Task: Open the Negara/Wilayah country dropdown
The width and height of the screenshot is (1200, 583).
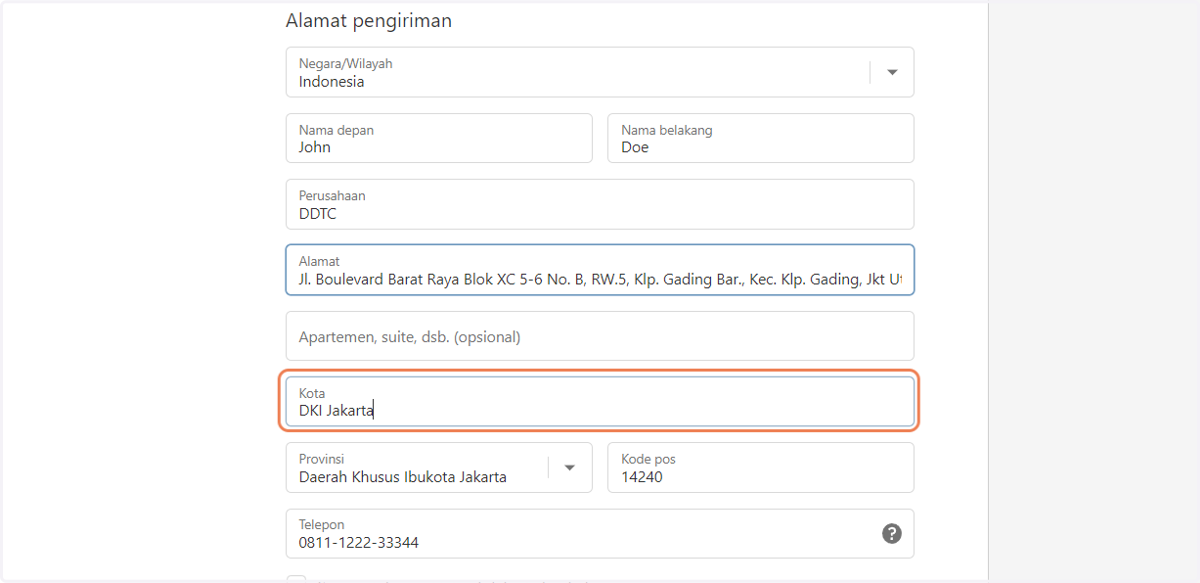Action: [599, 72]
